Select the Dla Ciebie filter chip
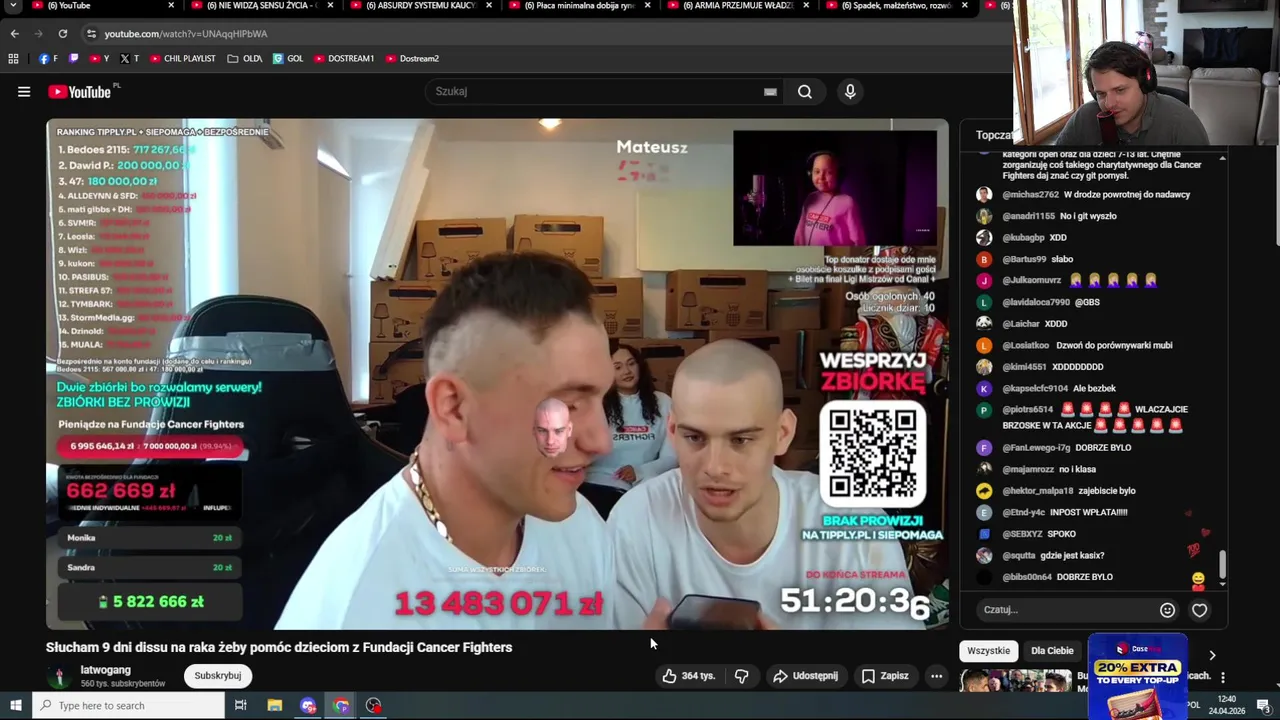The height and width of the screenshot is (720, 1280). point(1052,651)
